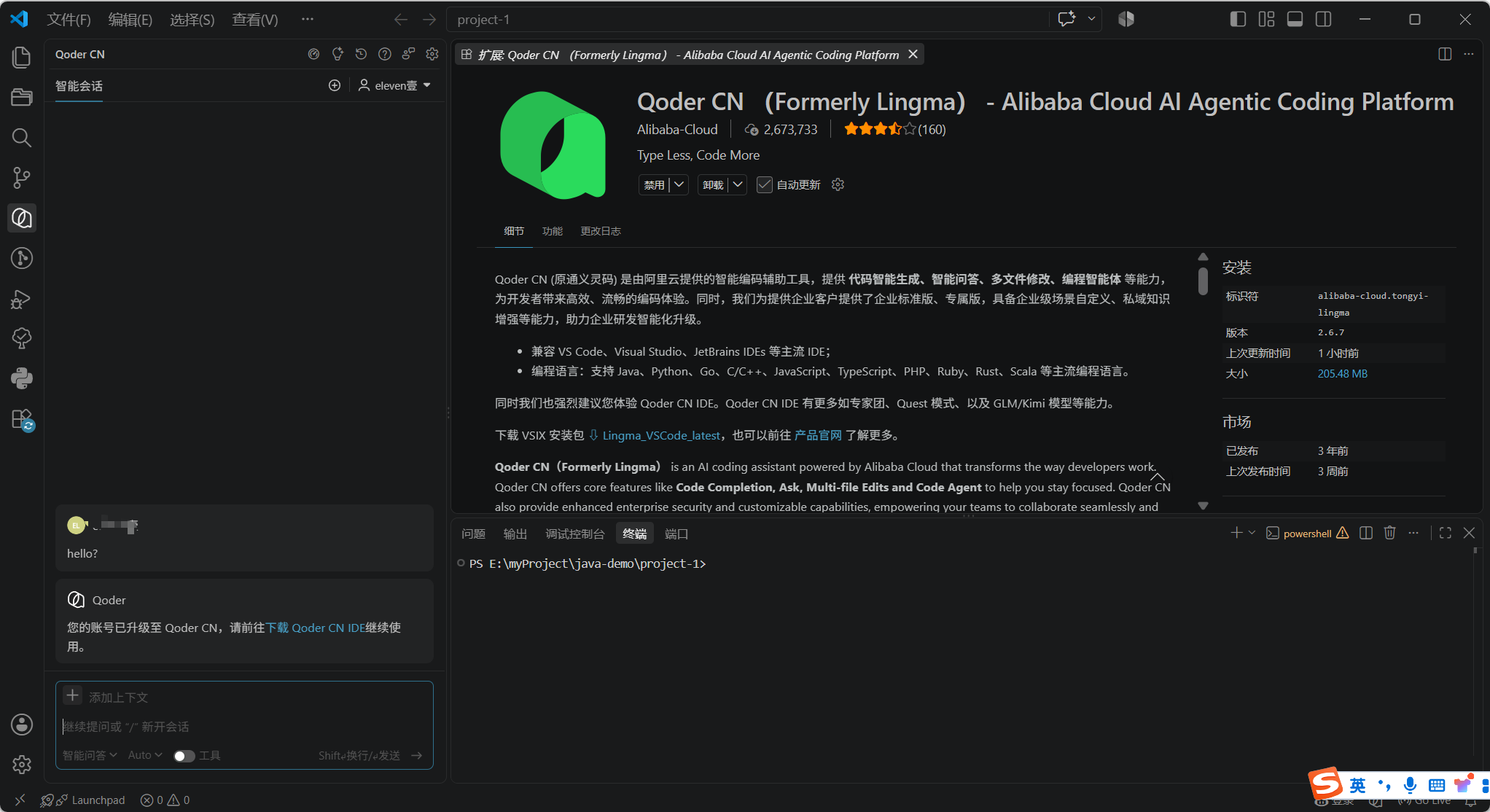
Task: Open chat history in the Qoder panel
Action: (361, 54)
